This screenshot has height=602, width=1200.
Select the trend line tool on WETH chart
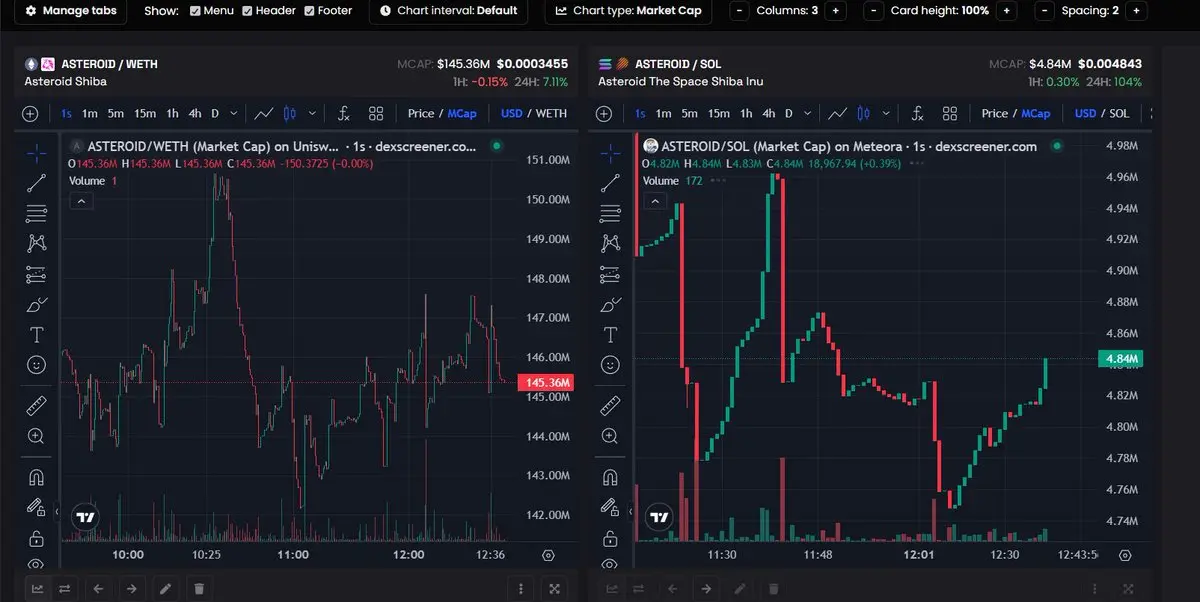[x=37, y=183]
